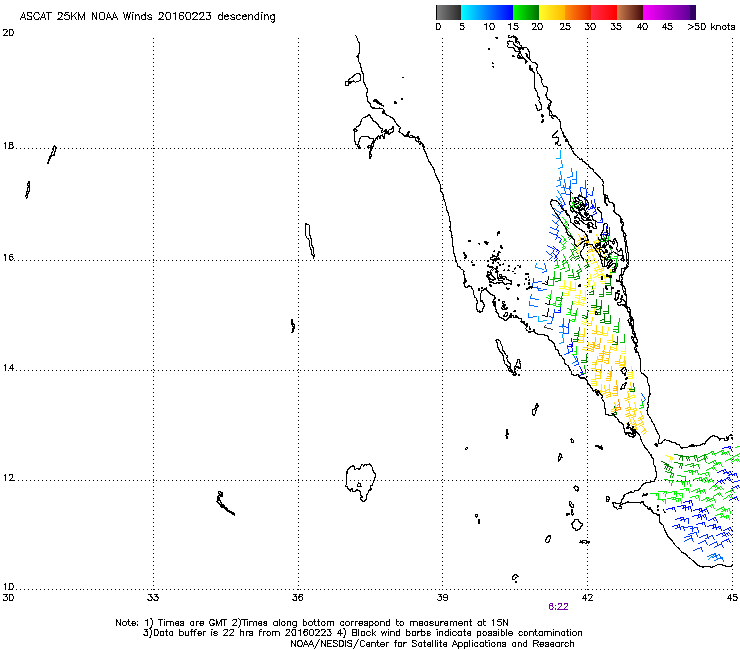Click legend scale value "30" under the color bar

[590, 27]
